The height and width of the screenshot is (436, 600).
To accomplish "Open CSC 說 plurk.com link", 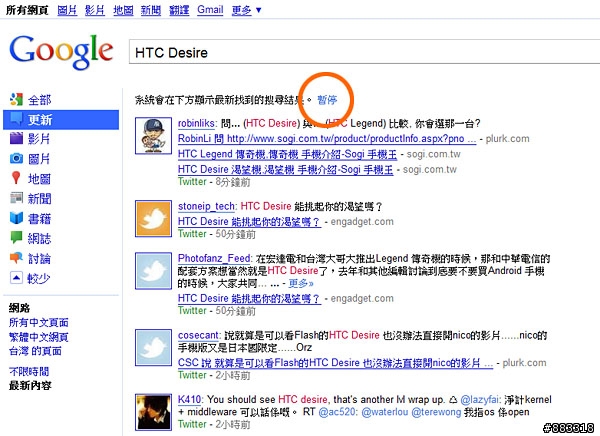I will point(335,363).
